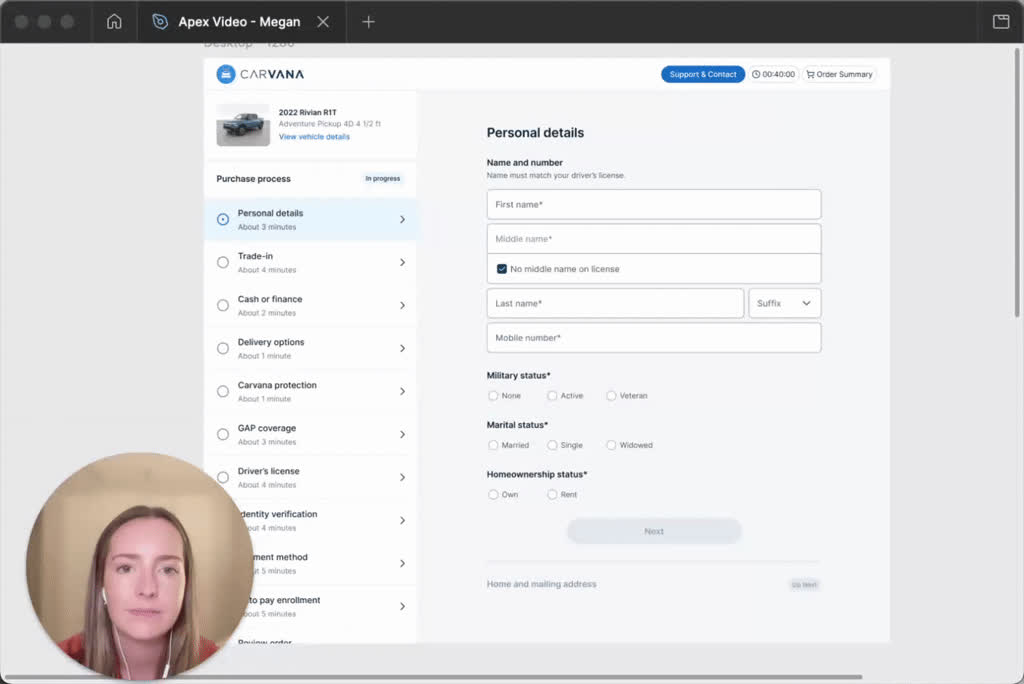Viewport: 1024px width, 684px height.
Task: Click the In progress status badge
Action: pyautogui.click(x=383, y=179)
